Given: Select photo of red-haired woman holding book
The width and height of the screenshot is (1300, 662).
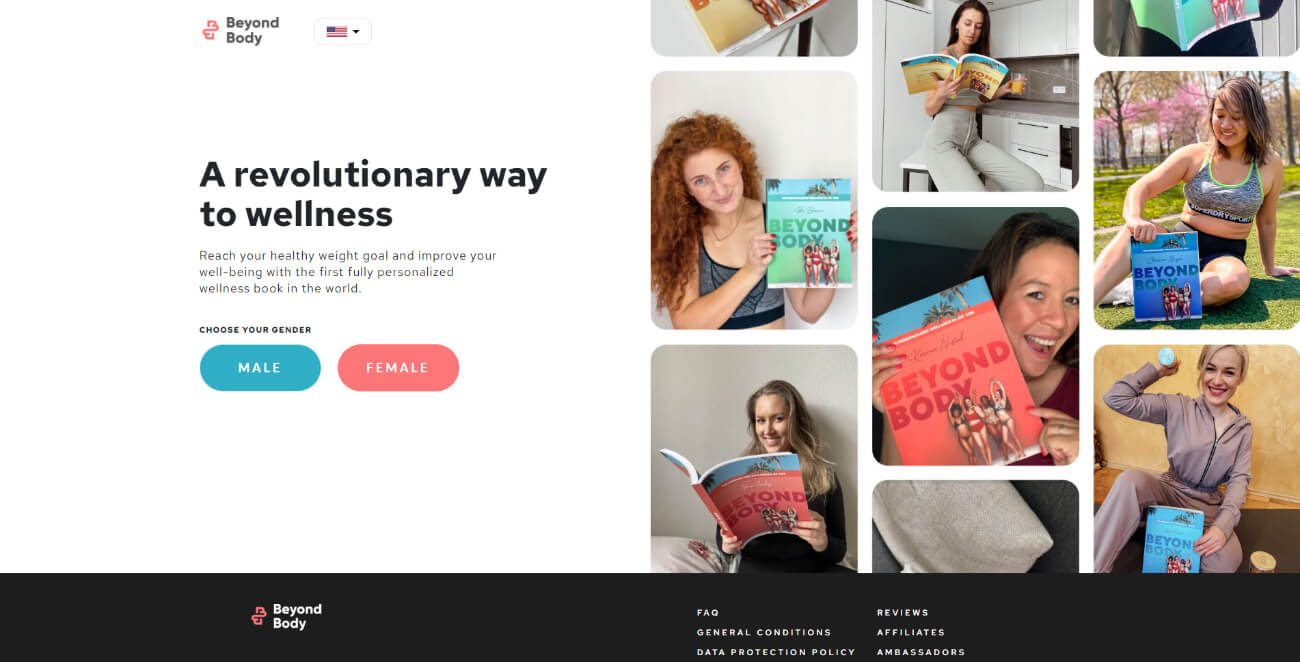Looking at the screenshot, I should point(754,200).
